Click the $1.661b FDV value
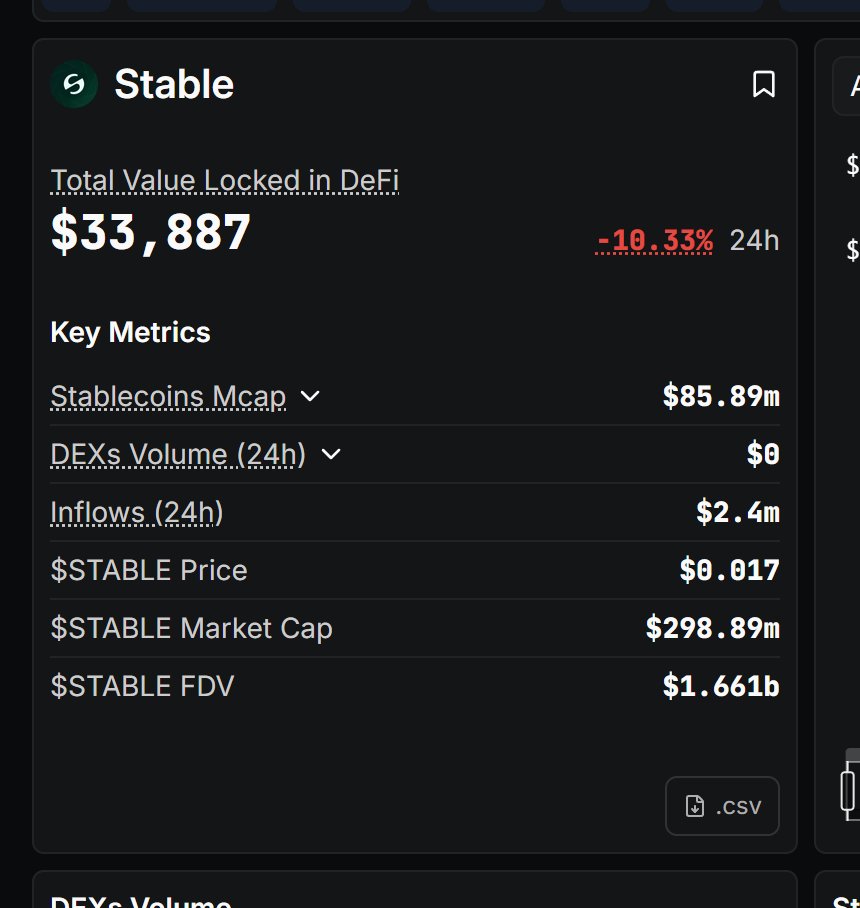Viewport: 860px width, 908px height. click(720, 687)
